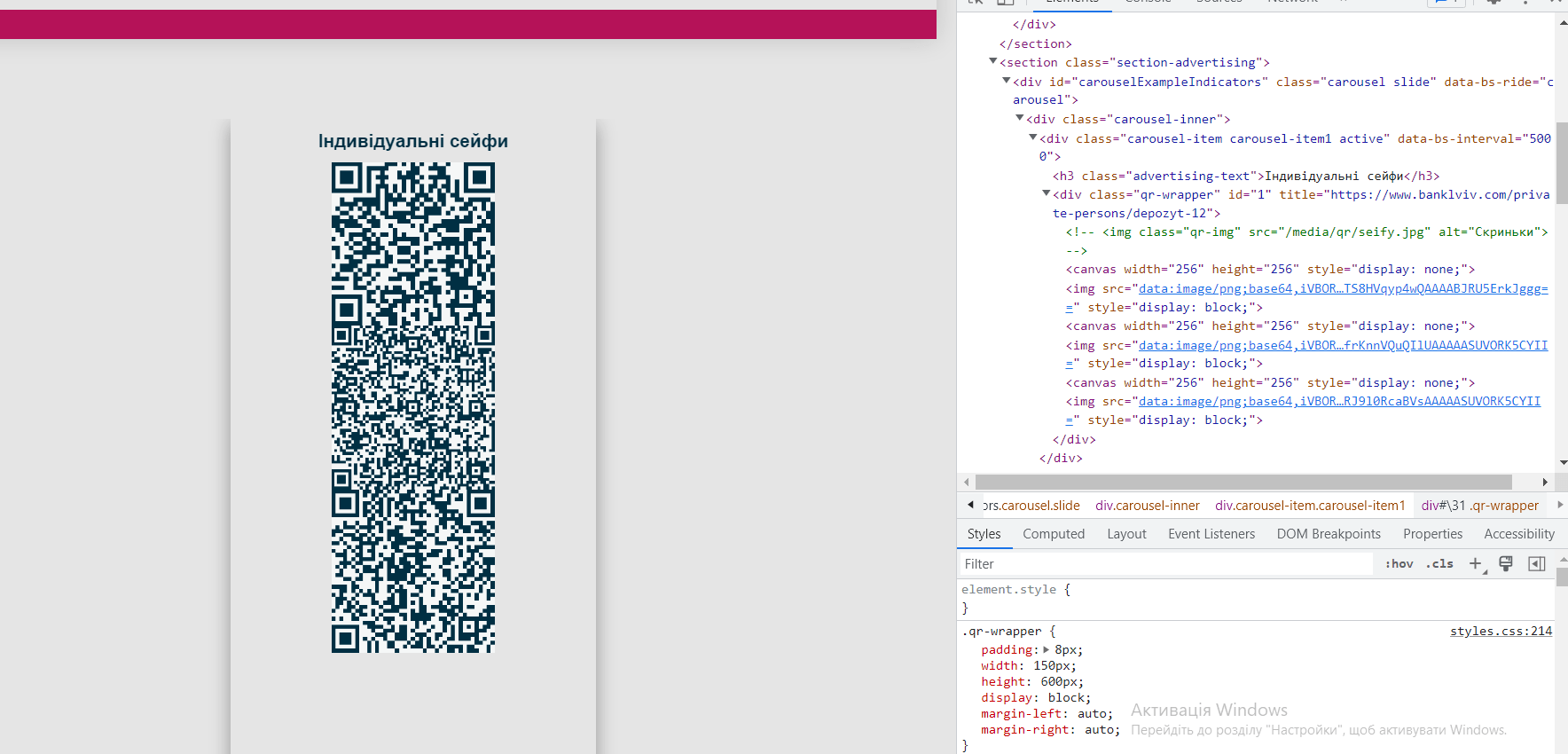Click the DOM tree horizontal scrollbar left arrow
The image size is (1568, 754).
point(967,483)
